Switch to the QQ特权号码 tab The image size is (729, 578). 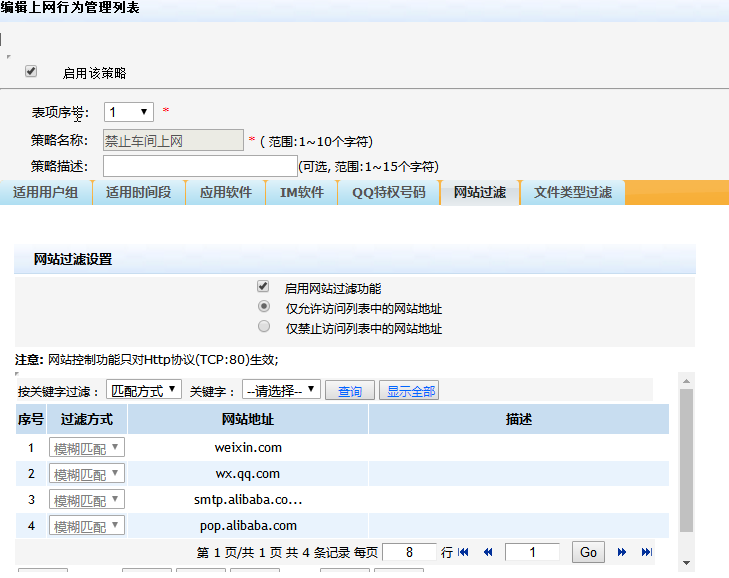click(389, 193)
